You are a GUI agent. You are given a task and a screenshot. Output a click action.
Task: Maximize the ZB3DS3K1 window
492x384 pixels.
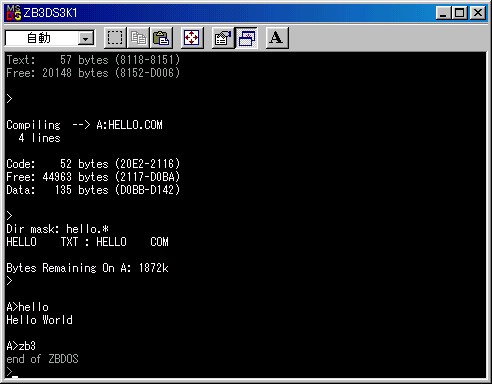pyautogui.click(x=459, y=13)
